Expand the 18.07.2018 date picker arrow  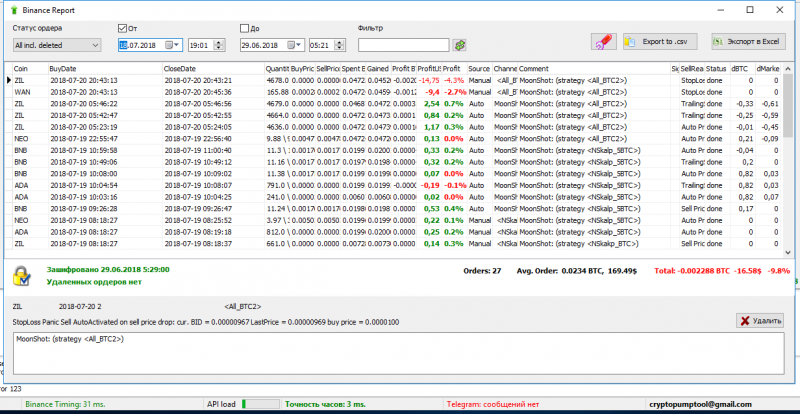click(177, 45)
